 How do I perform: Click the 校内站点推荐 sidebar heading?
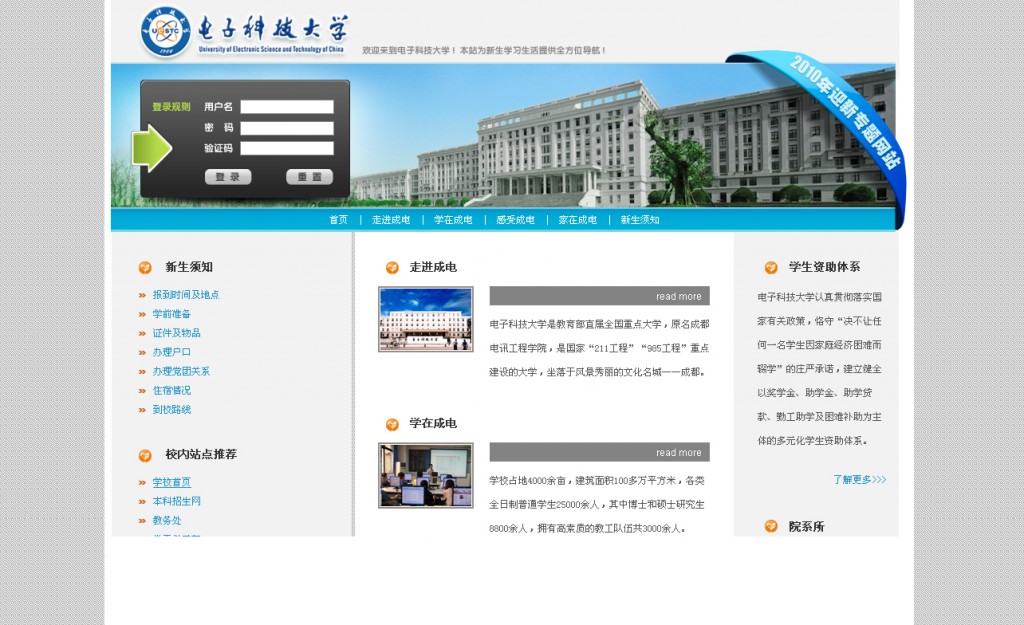[x=200, y=455]
